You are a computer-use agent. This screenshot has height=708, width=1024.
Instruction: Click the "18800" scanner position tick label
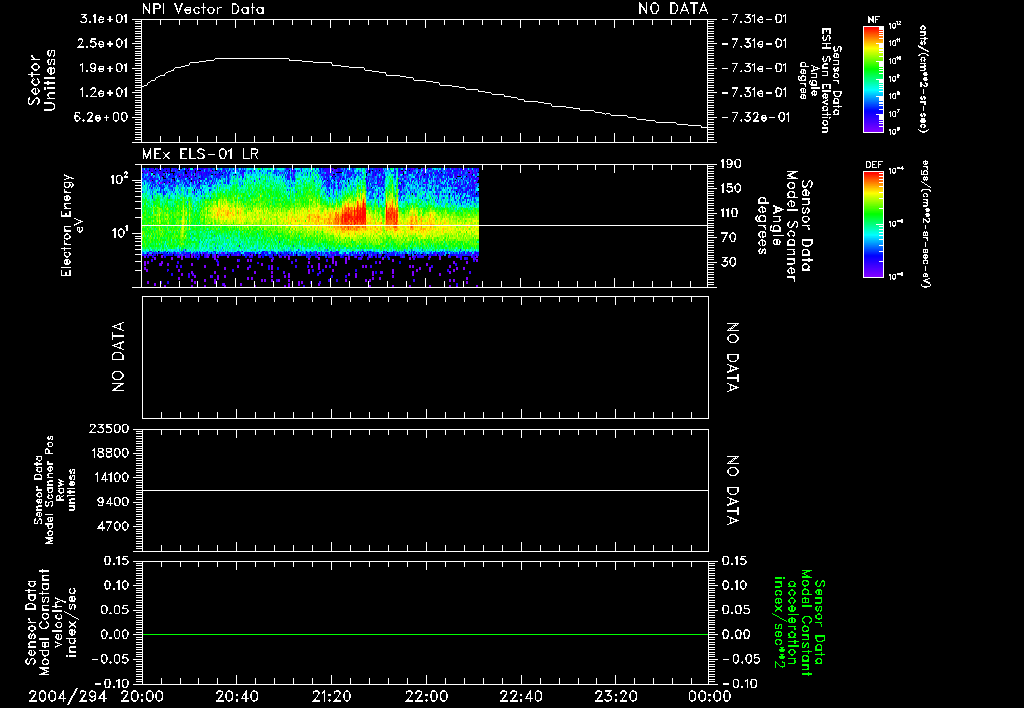pos(108,453)
